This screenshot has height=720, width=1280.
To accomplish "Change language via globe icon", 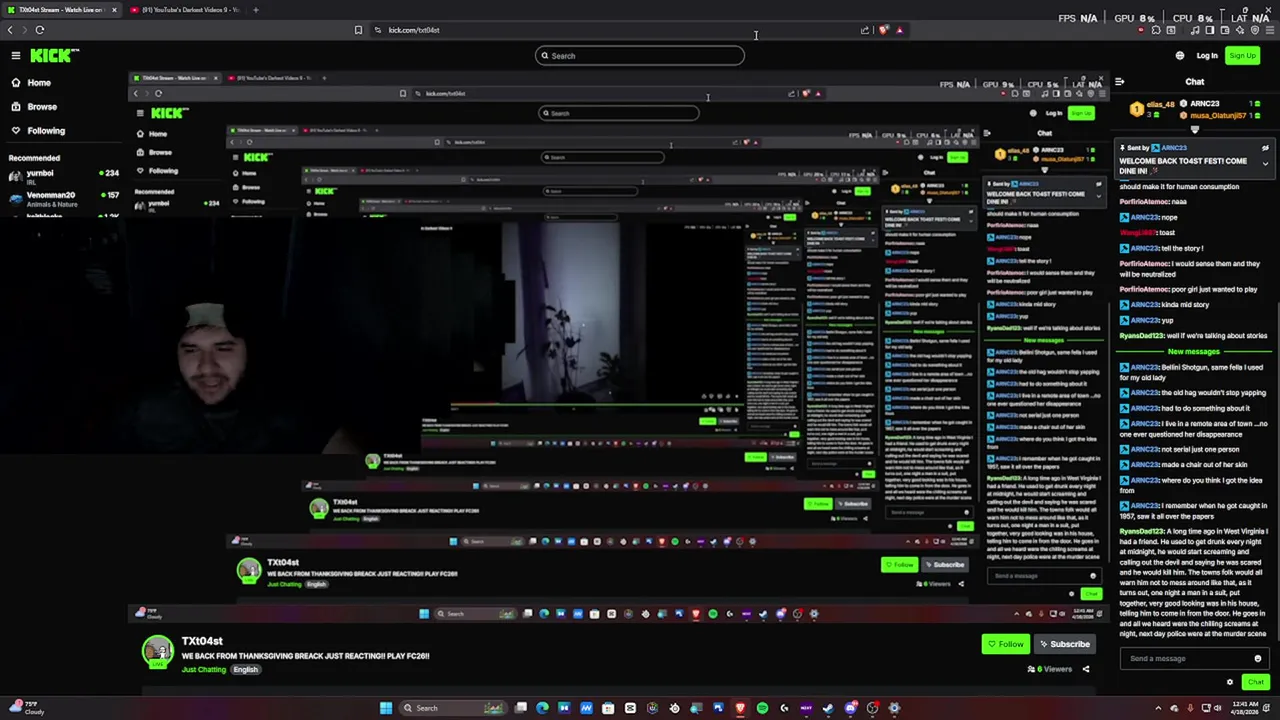I will click(1180, 56).
